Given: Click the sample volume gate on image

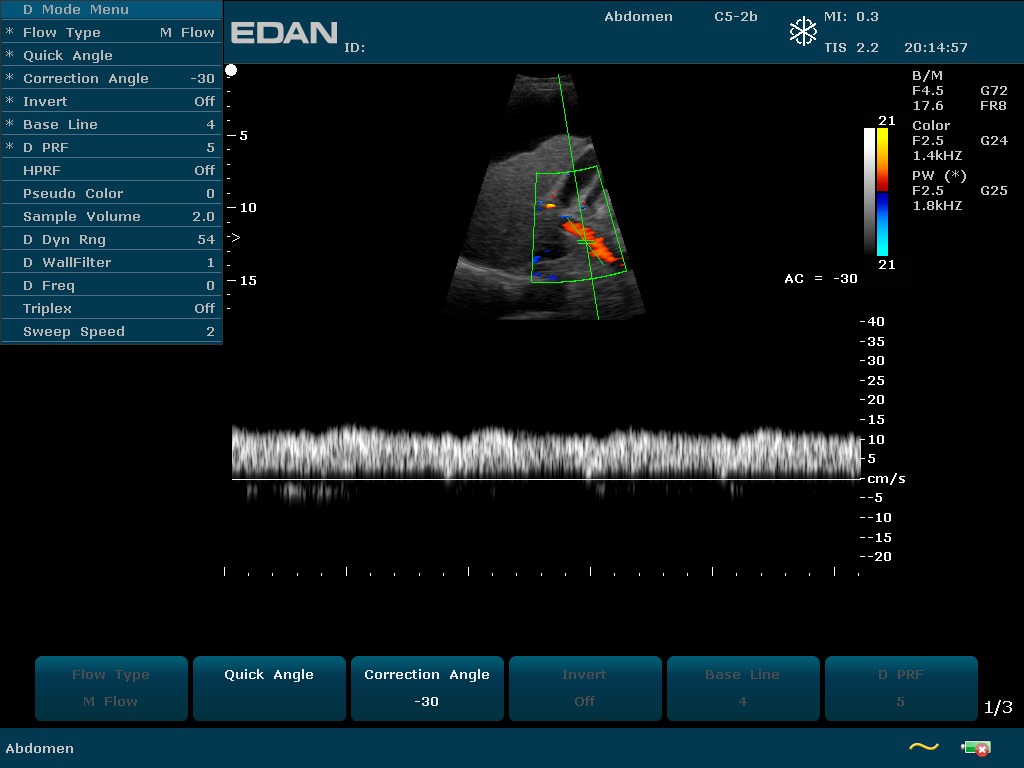Looking at the screenshot, I should pyautogui.click(x=584, y=242).
